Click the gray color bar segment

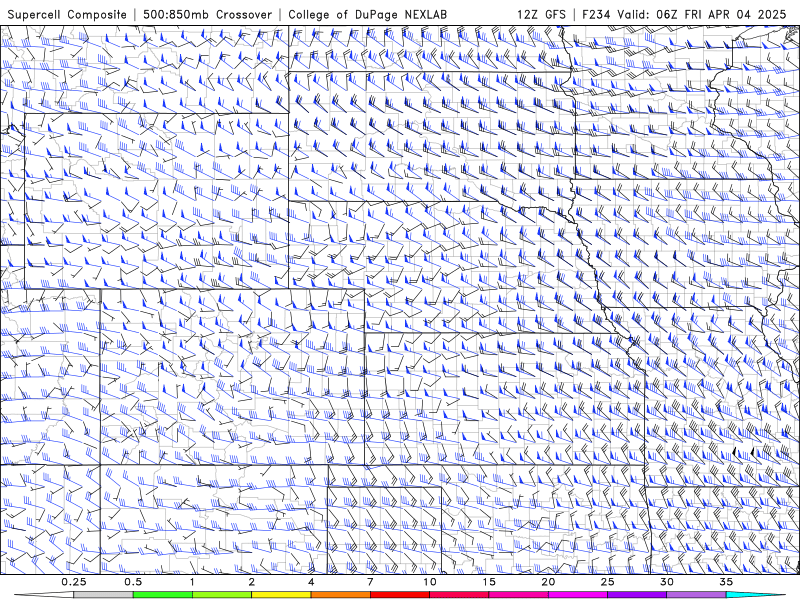point(104,595)
